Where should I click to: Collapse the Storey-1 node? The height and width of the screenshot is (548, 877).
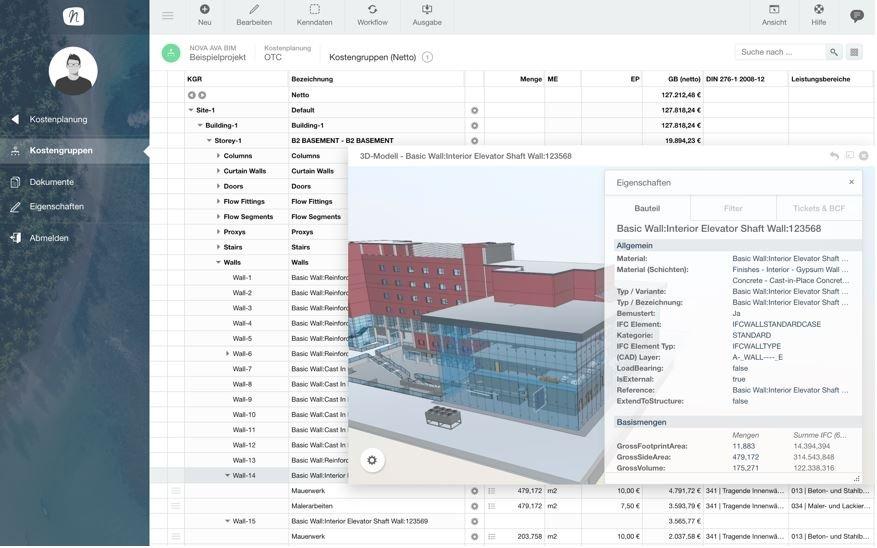pos(209,141)
